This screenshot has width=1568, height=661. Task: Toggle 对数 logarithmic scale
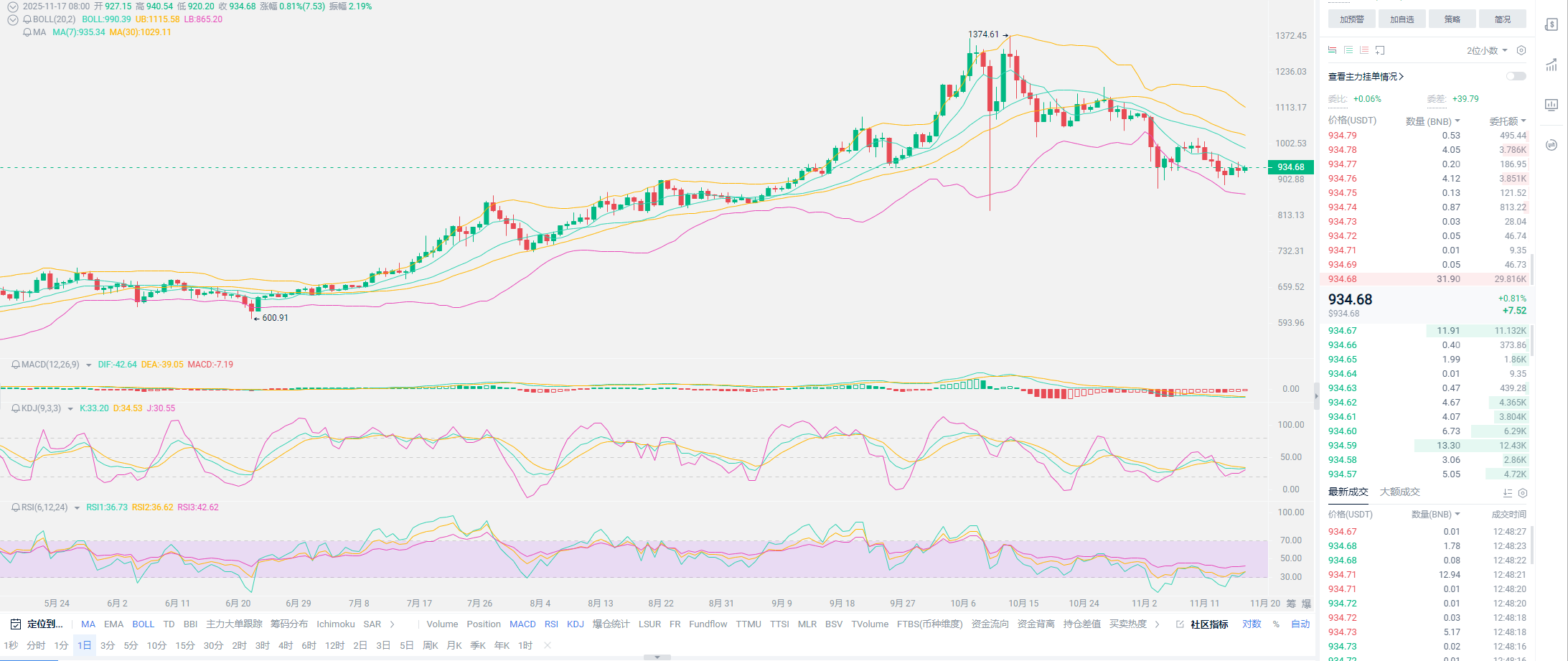[x=1252, y=624]
